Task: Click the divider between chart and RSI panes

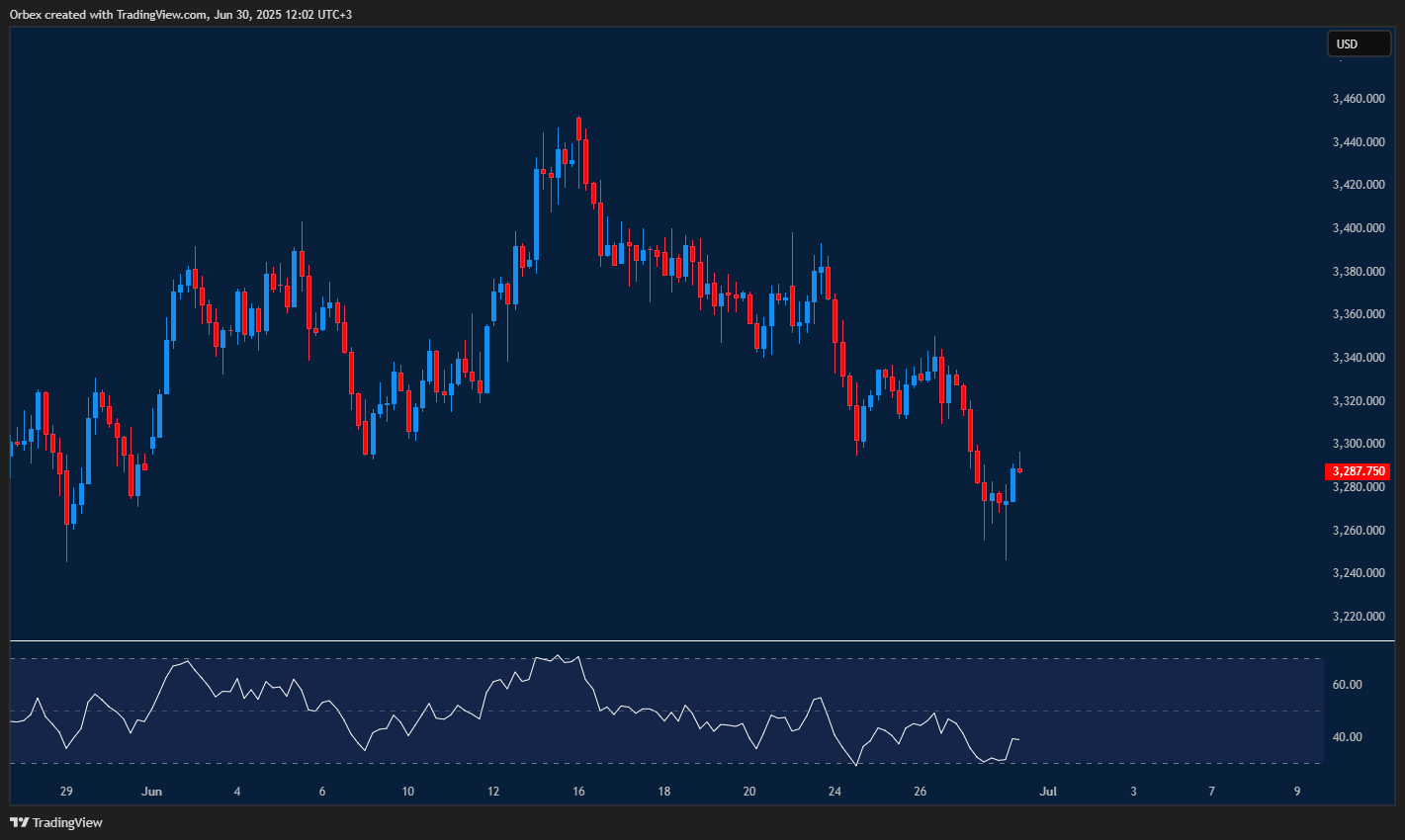Action: (x=662, y=639)
